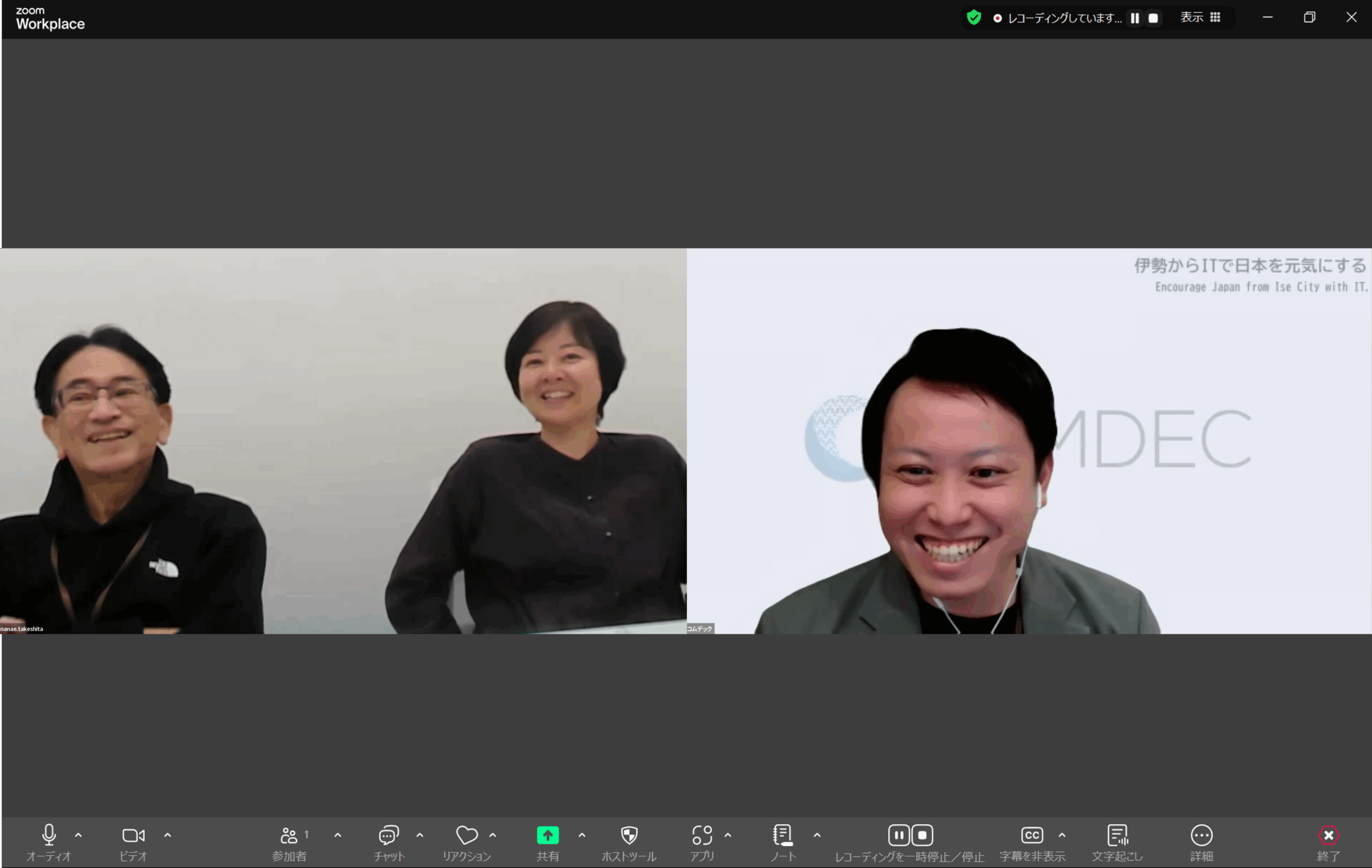Open the View (表示) layout menu
Image resolution: width=1372 pixels, height=868 pixels.
pyautogui.click(x=1199, y=18)
